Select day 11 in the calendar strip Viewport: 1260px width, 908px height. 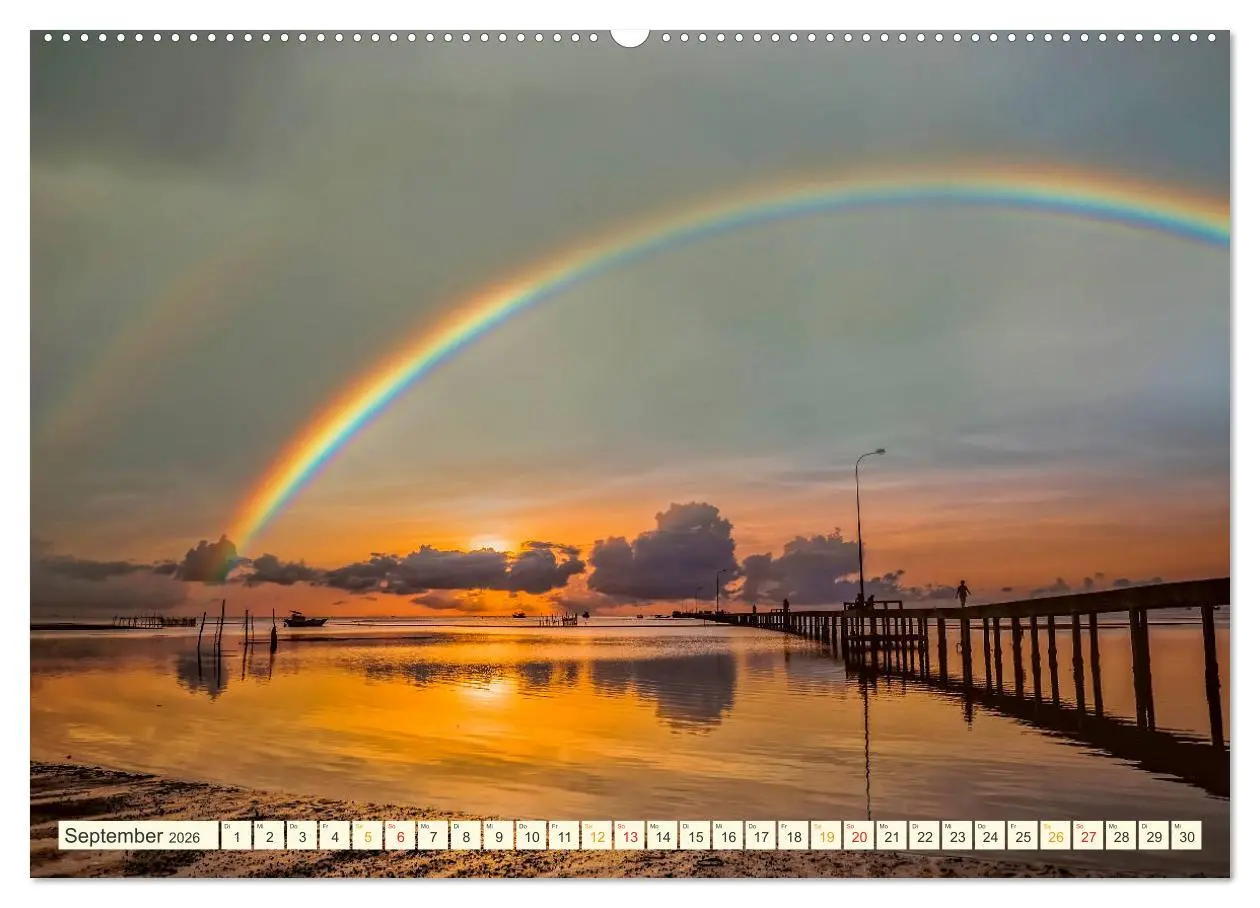click(564, 836)
